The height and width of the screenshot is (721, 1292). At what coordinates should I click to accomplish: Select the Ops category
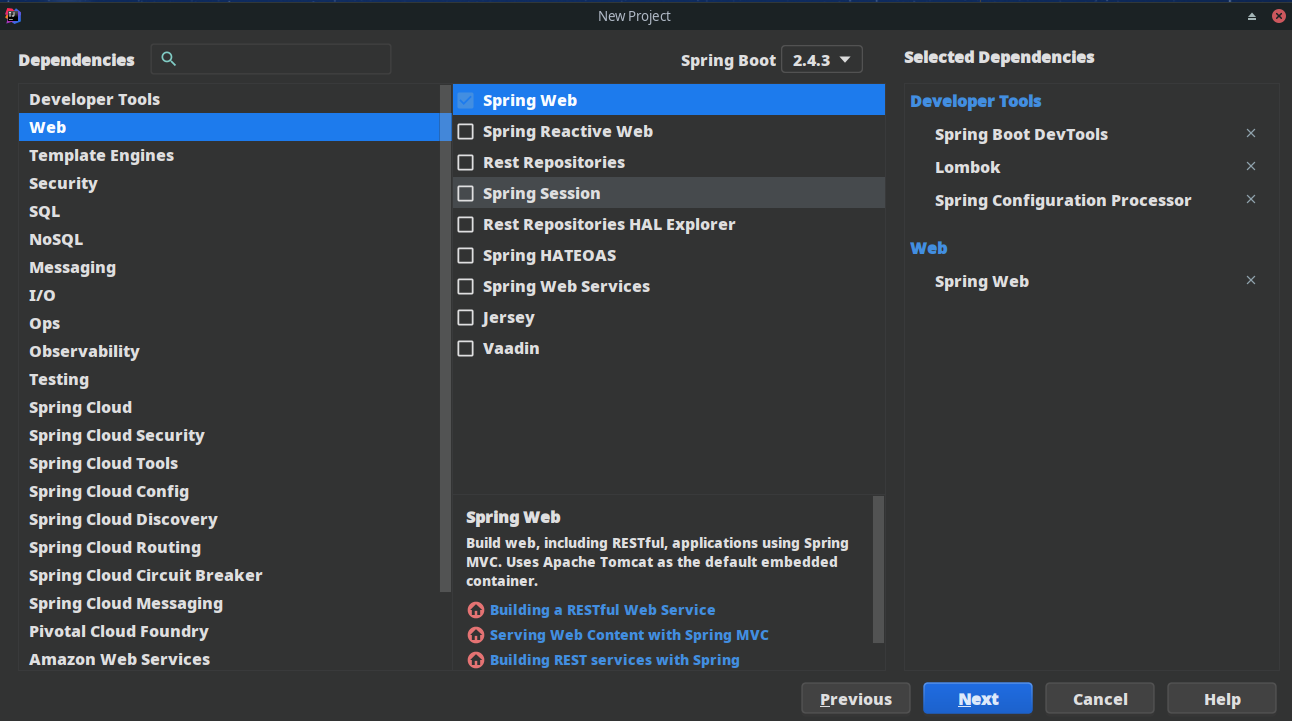coord(229,323)
